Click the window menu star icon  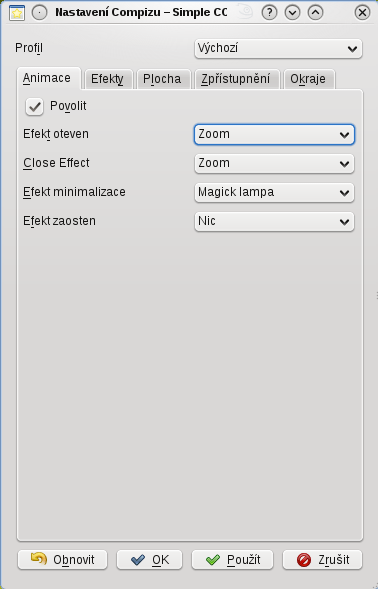click(17, 13)
